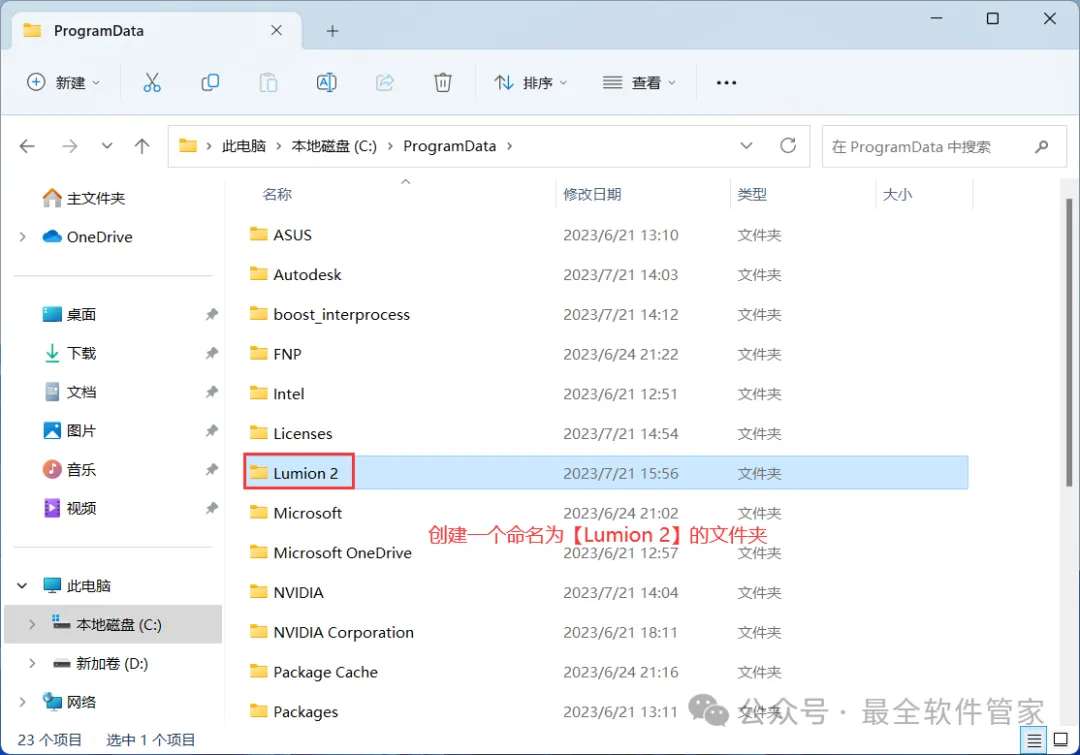Viewport: 1080px width, 755px height.
Task: Click the Copy icon in toolbar
Action: (x=210, y=83)
